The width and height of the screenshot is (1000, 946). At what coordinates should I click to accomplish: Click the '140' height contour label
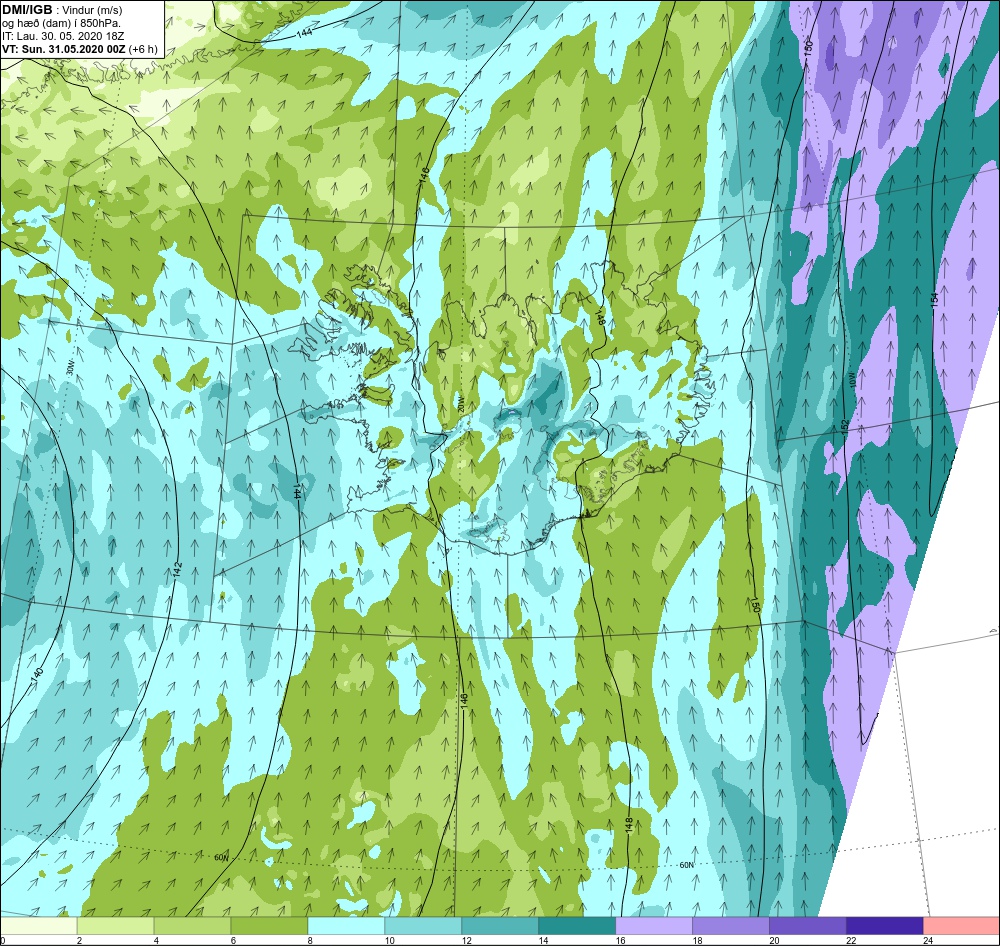tap(37, 675)
